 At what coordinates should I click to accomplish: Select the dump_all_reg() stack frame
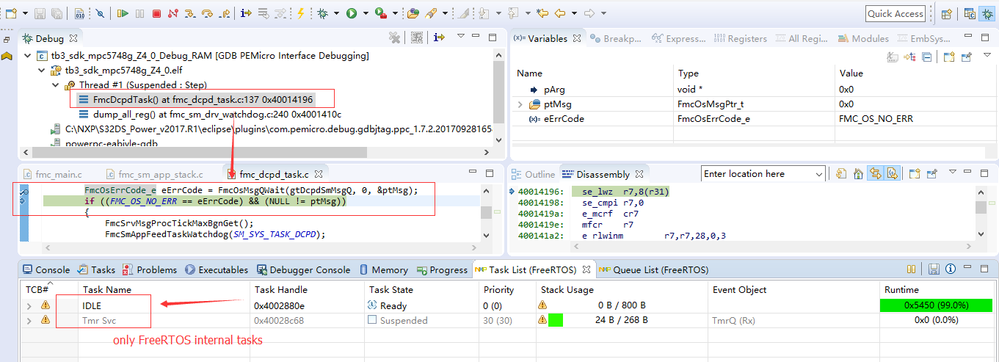210,115
